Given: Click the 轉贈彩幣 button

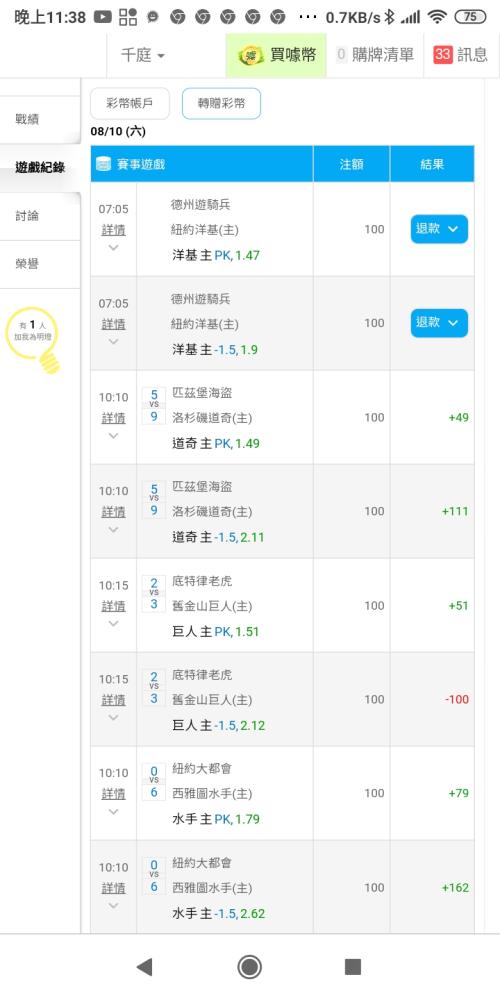Looking at the screenshot, I should (x=221, y=103).
